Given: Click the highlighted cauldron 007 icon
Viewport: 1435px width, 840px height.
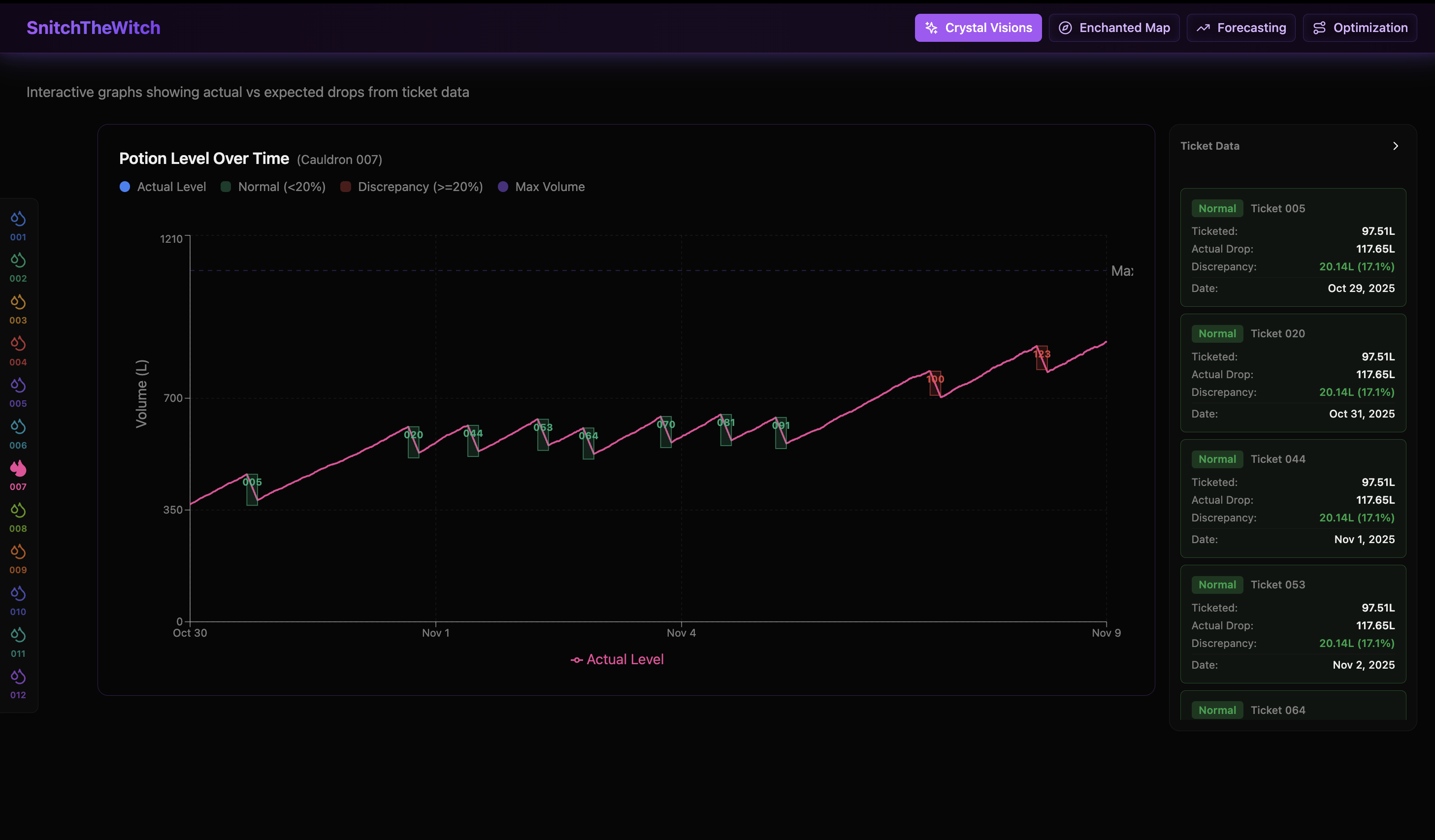Looking at the screenshot, I should [x=18, y=469].
